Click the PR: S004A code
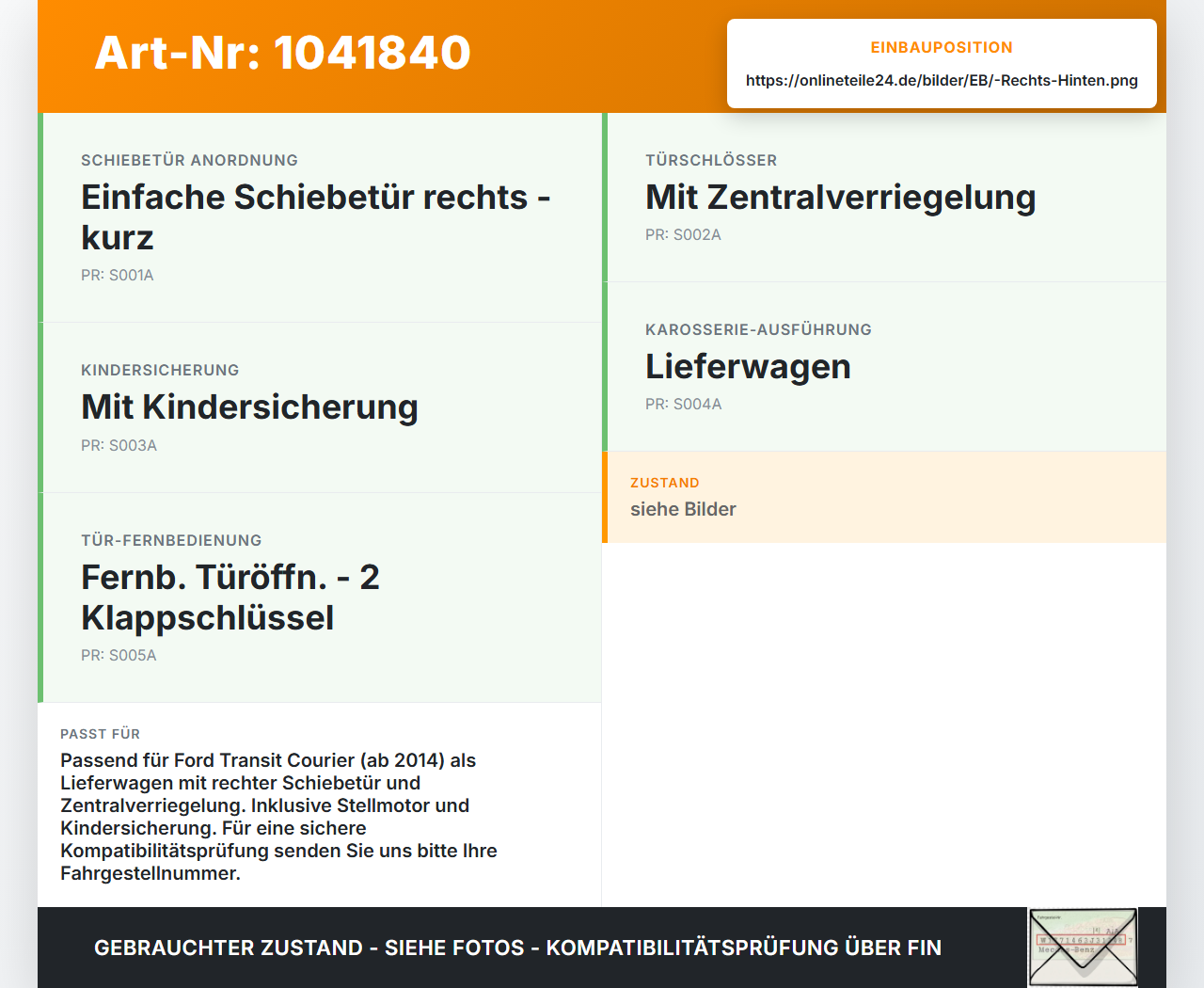The width and height of the screenshot is (1204, 988). (x=683, y=404)
